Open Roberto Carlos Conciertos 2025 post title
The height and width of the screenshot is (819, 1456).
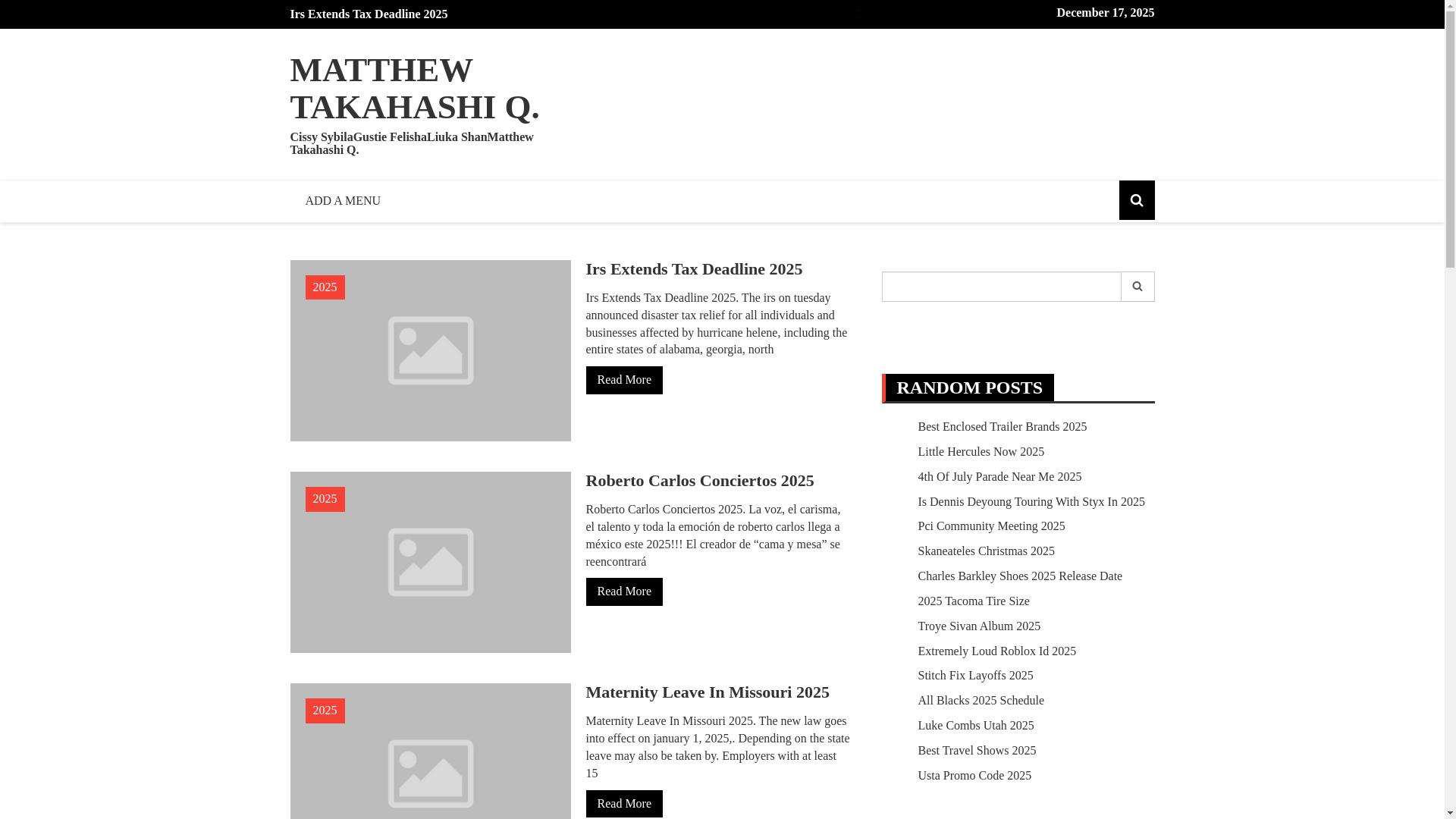coord(699,481)
